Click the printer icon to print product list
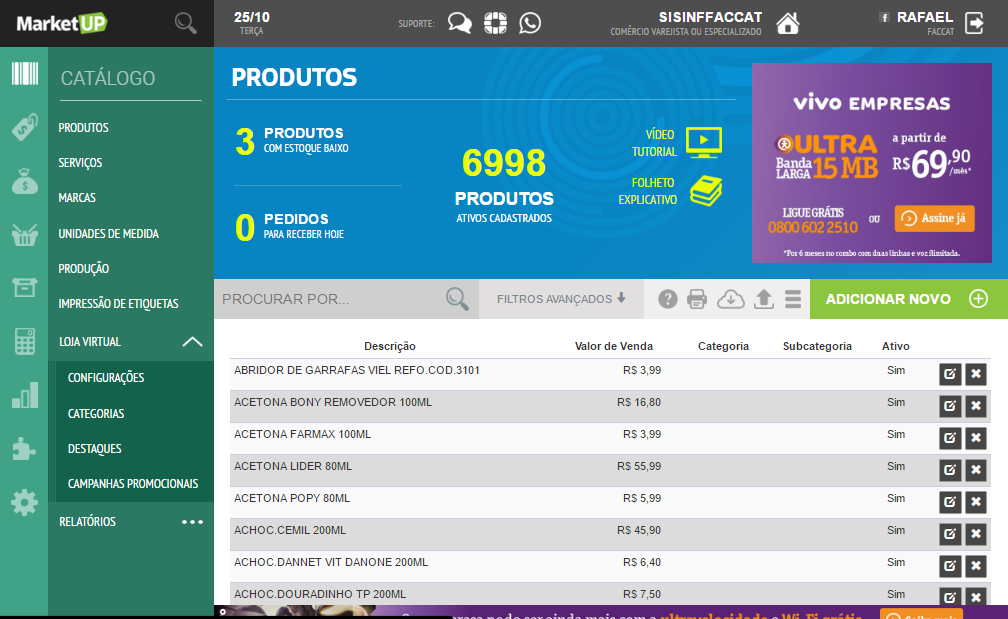The width and height of the screenshot is (1008, 619). coord(698,298)
